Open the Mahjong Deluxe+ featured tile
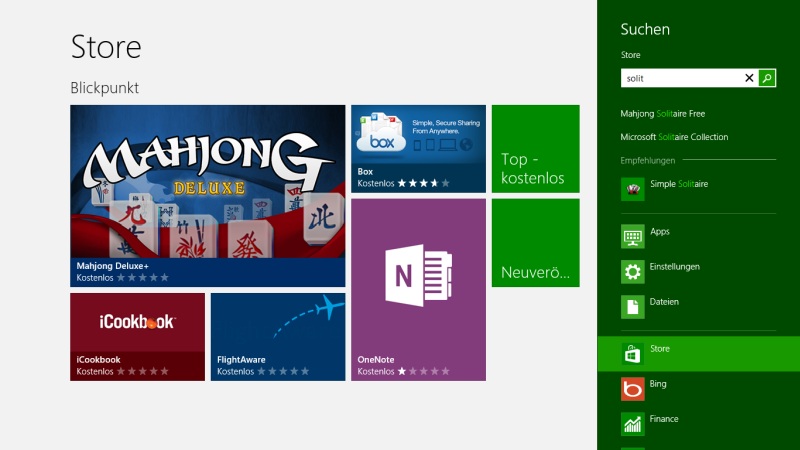Viewport: 800px width, 450px height. click(208, 196)
